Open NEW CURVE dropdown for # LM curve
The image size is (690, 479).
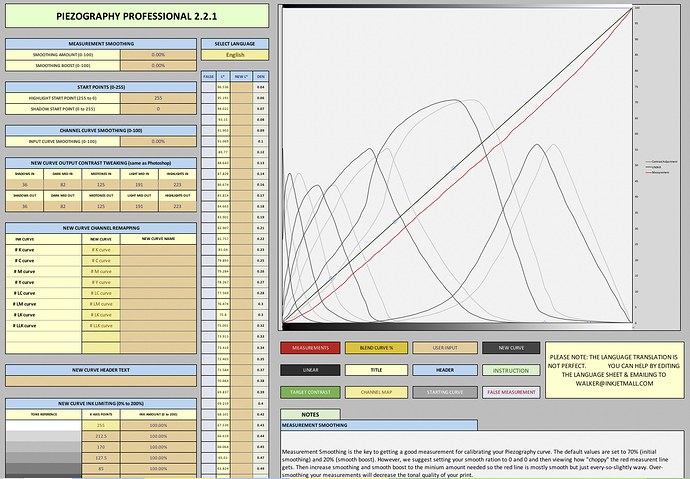(101, 304)
